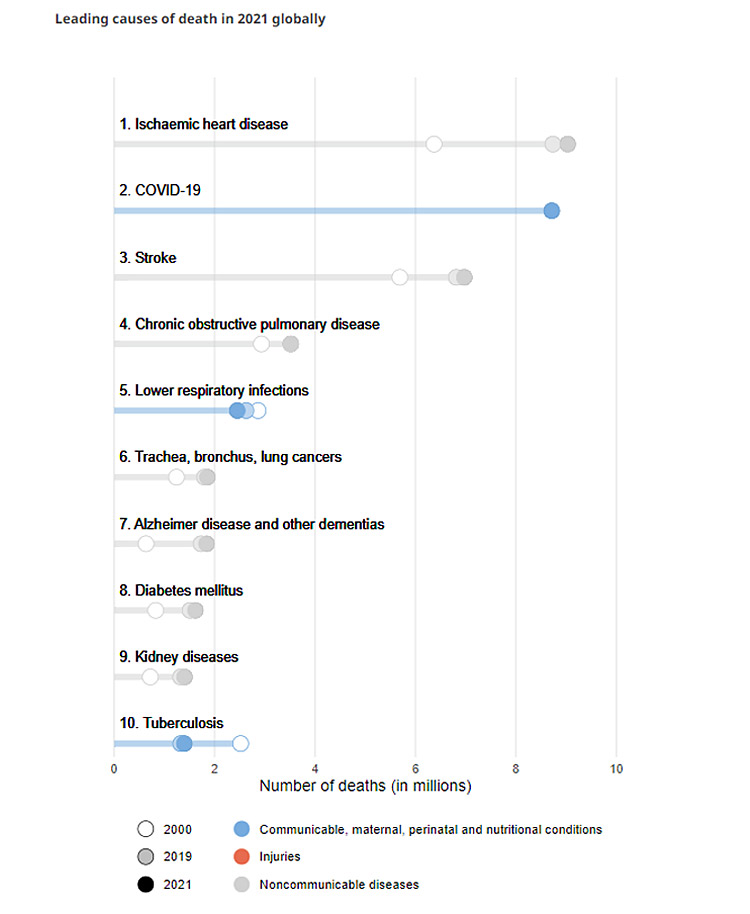The width and height of the screenshot is (750, 914).
Task: Click the 2000 marker for Ischaemic heart disease
Action: (434, 144)
